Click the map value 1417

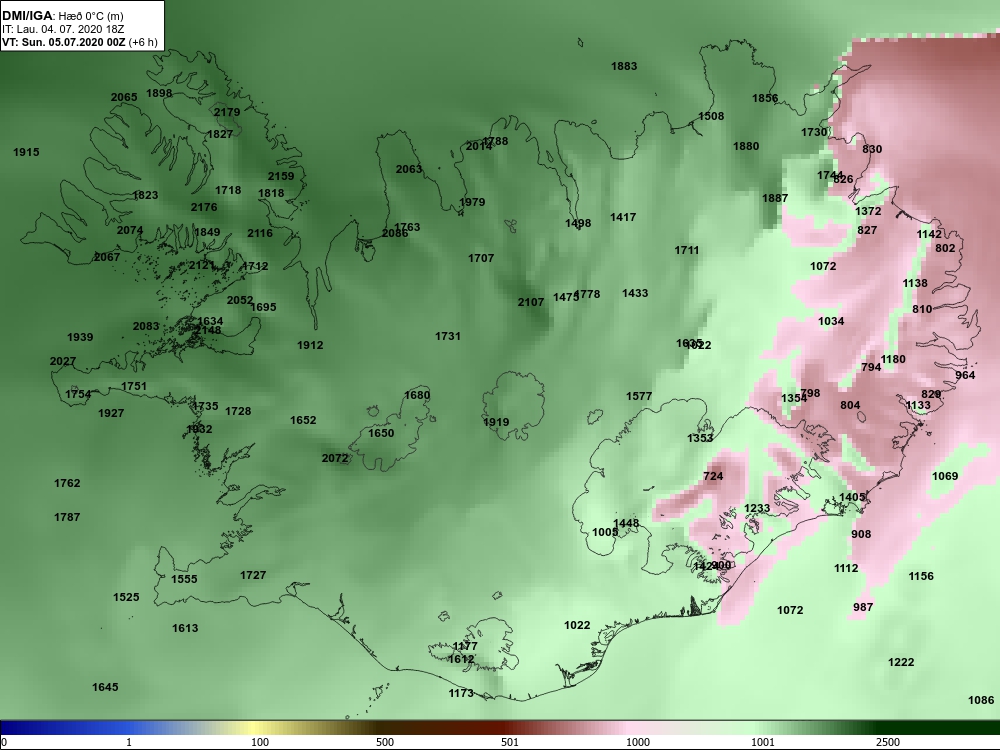(x=623, y=217)
